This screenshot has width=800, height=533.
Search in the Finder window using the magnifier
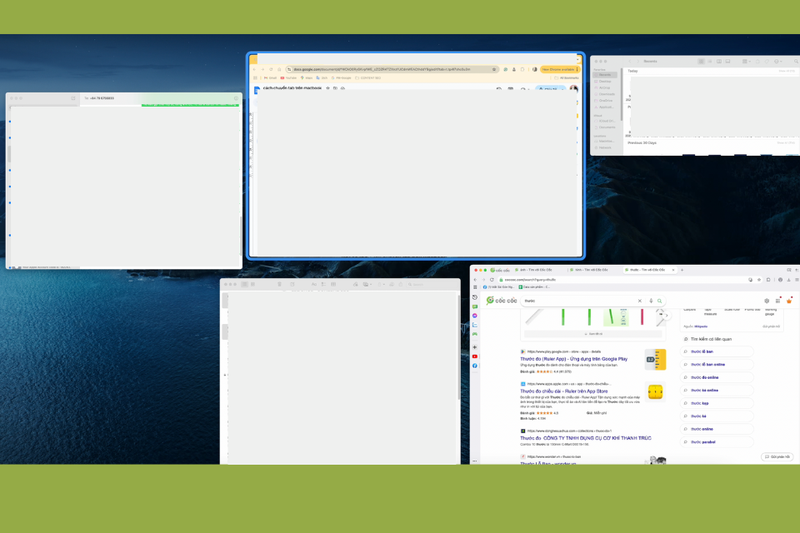796,61
